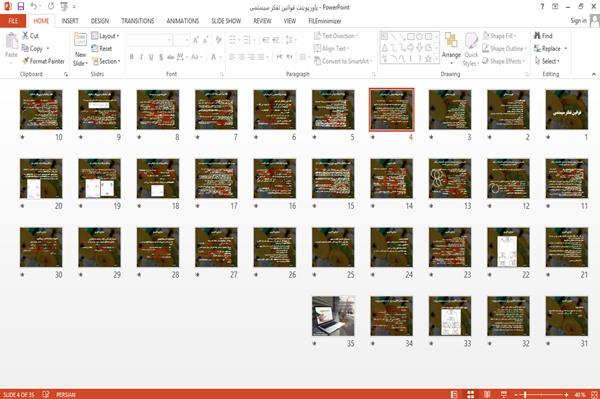Toggle Align Right paragraph alignment

click(x=251, y=57)
